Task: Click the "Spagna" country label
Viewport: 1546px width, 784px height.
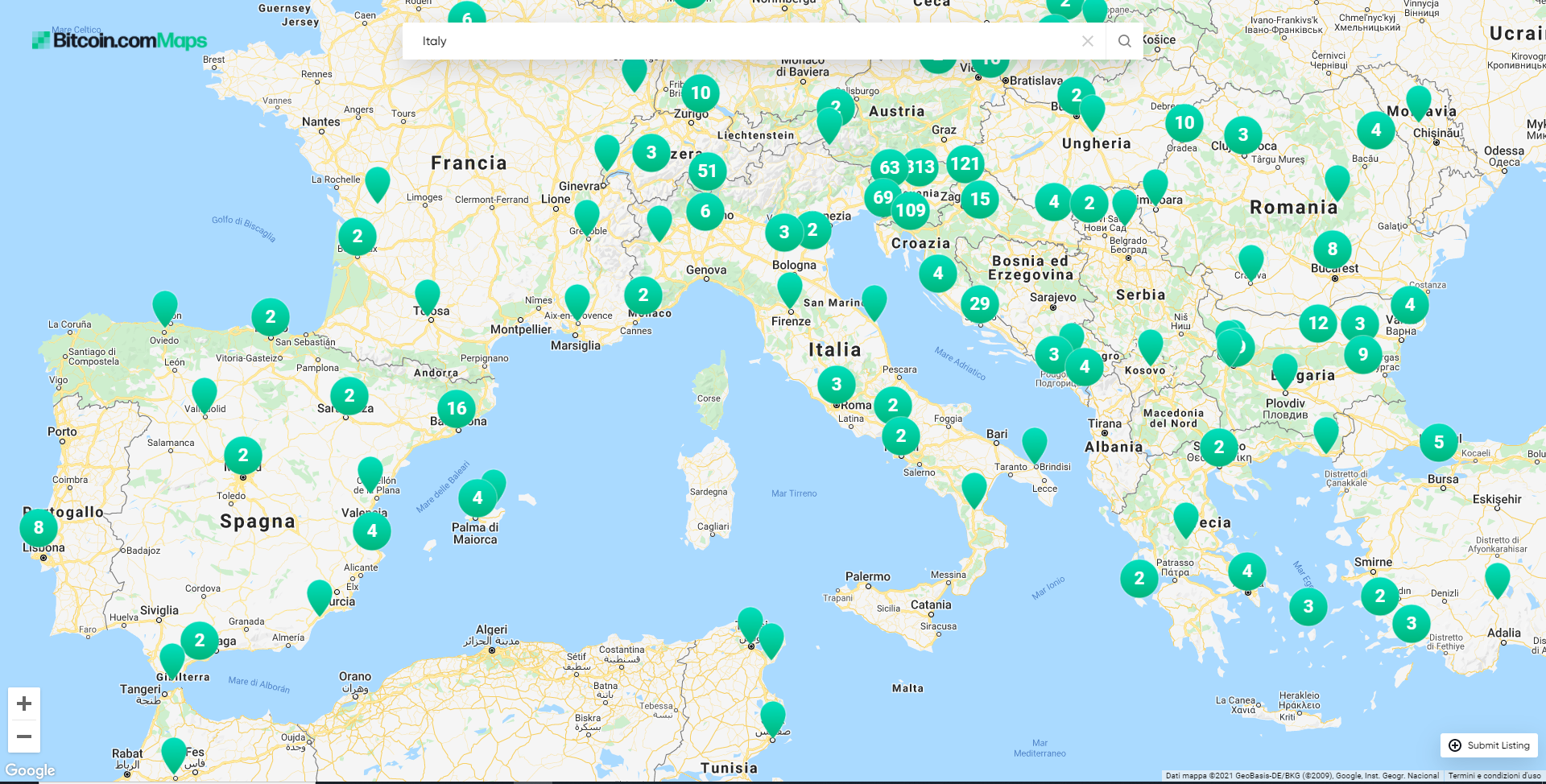Action: coord(258,522)
